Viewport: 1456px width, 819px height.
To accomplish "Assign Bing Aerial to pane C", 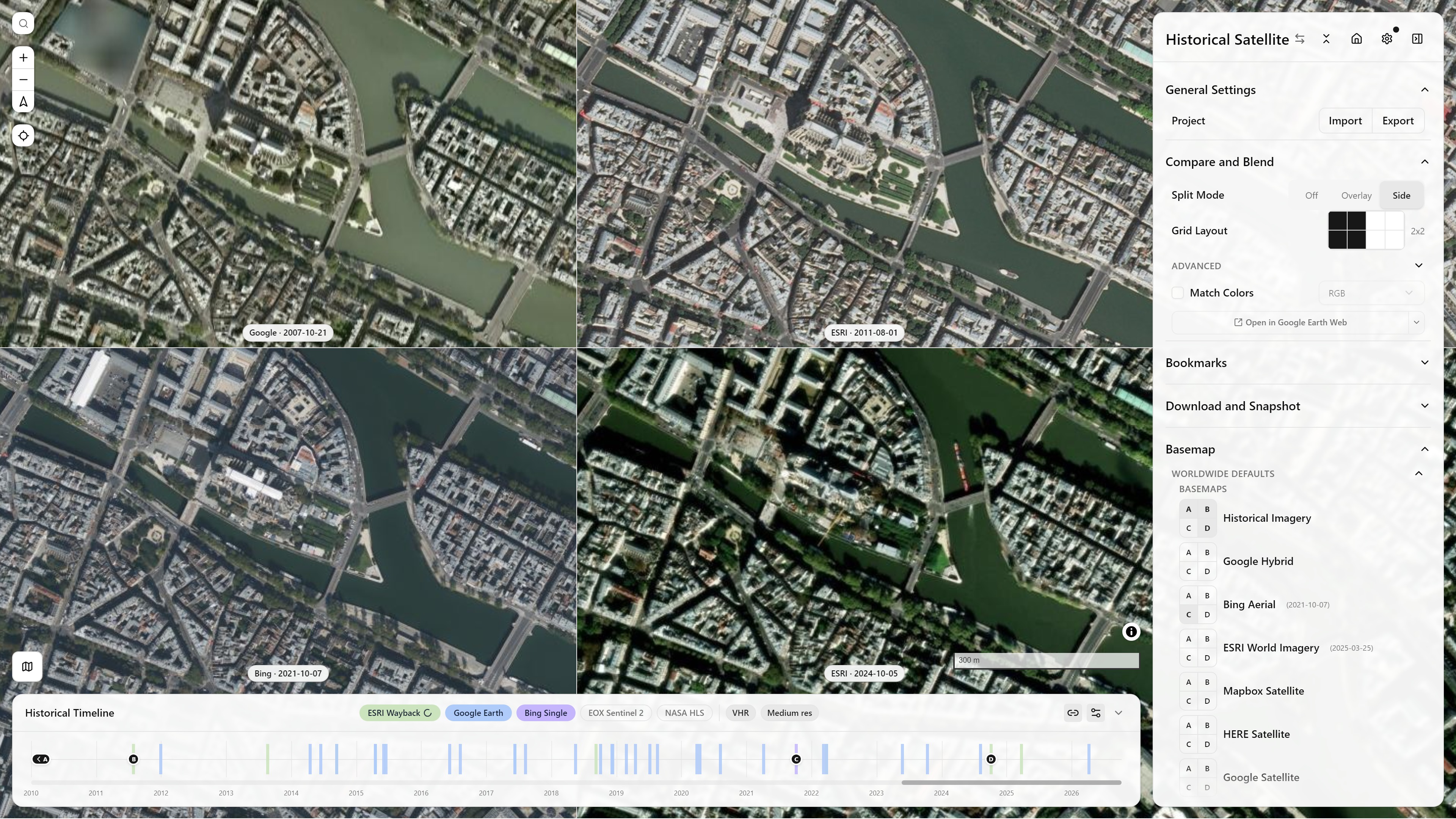I will (1189, 614).
